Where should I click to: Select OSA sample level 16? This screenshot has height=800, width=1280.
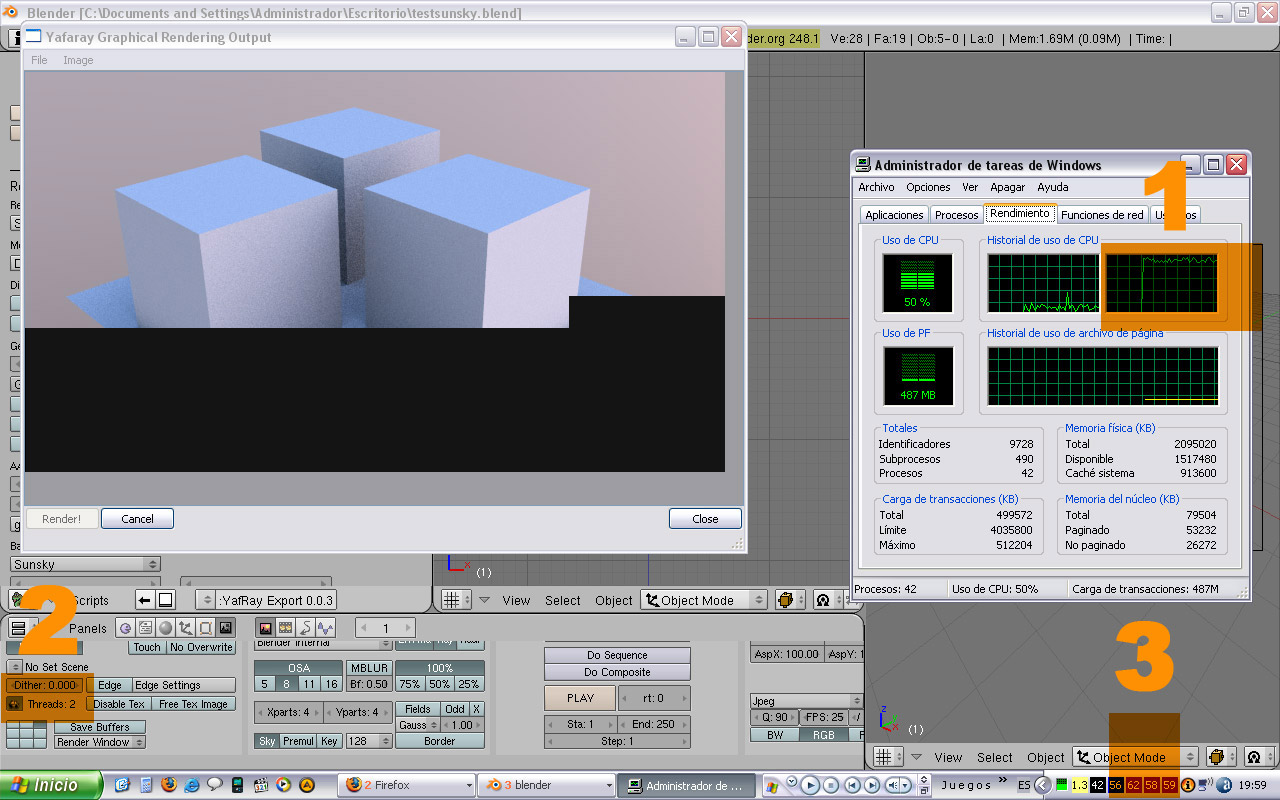pyautogui.click(x=331, y=684)
